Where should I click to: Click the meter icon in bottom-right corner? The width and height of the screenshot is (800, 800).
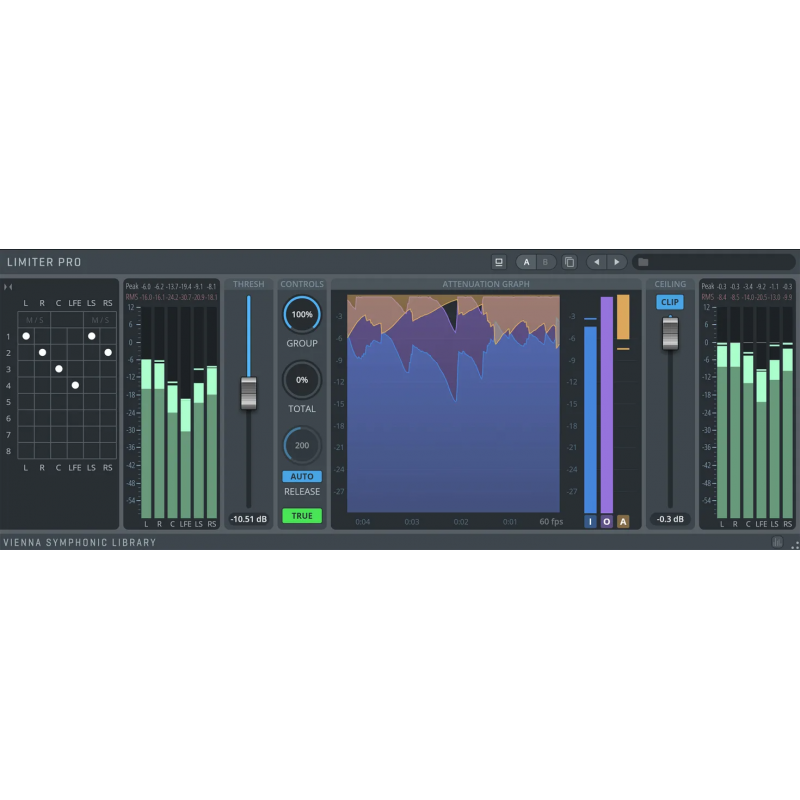pyautogui.click(x=778, y=543)
